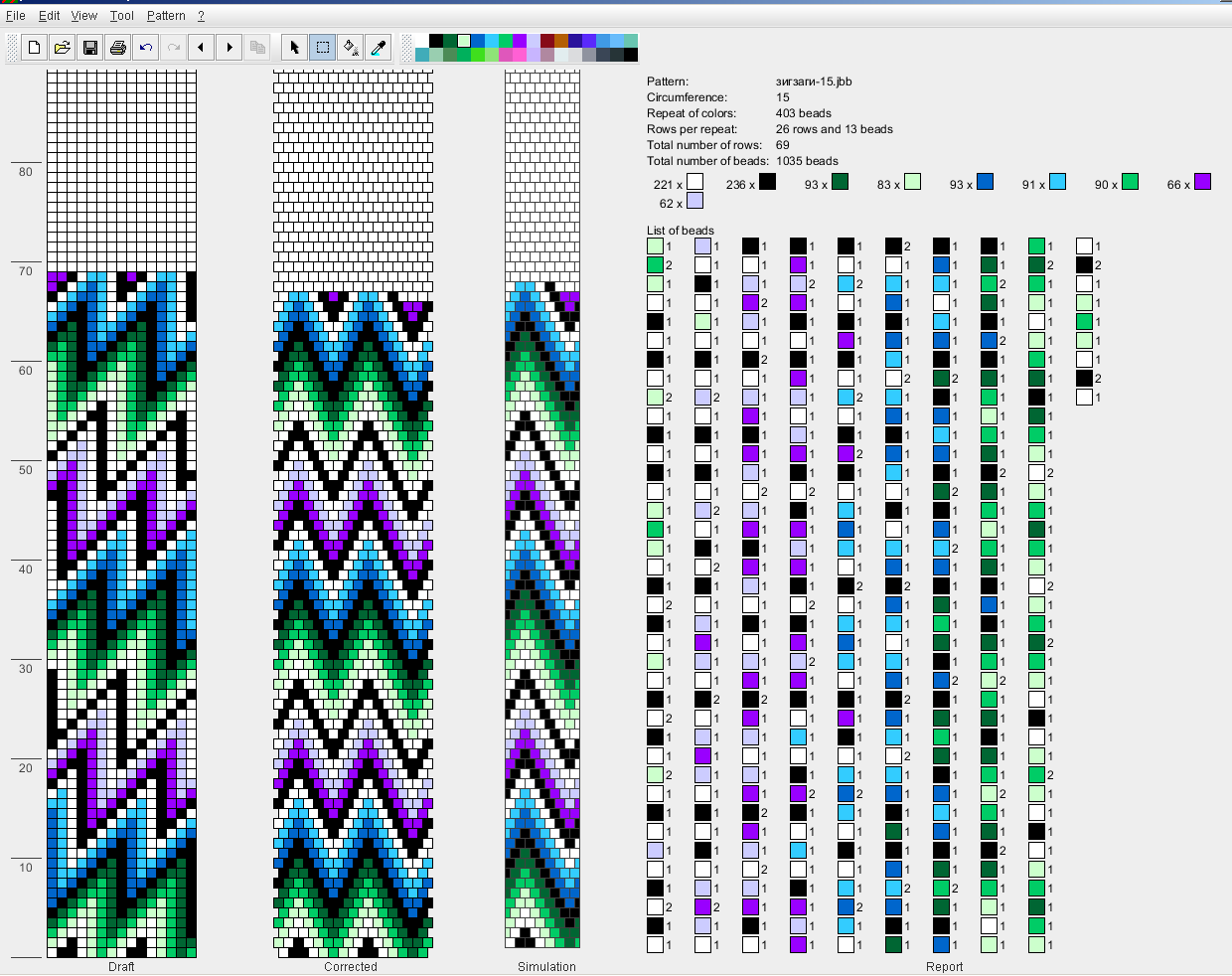The height and width of the screenshot is (976, 1232).
Task: Toggle the rectangular Select tool
Action: (322, 48)
